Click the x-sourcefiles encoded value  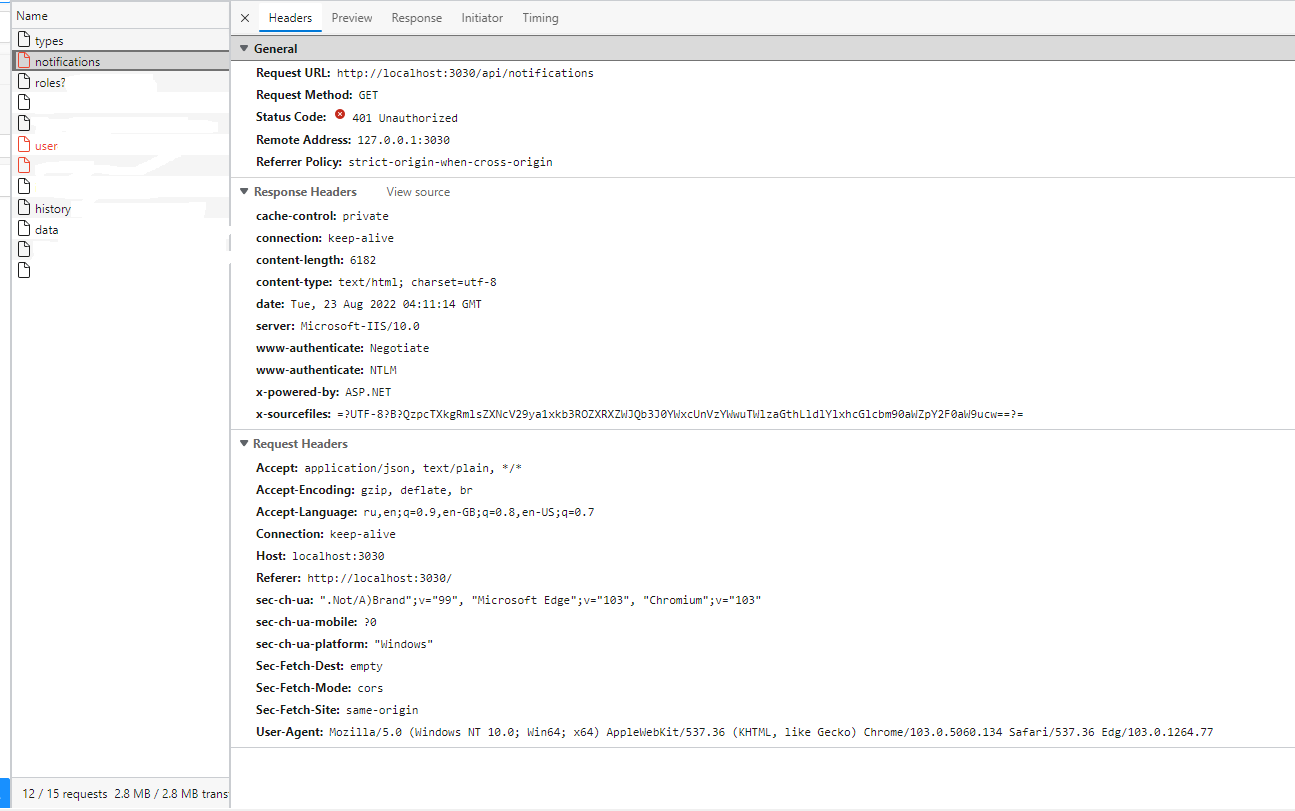click(x=680, y=414)
